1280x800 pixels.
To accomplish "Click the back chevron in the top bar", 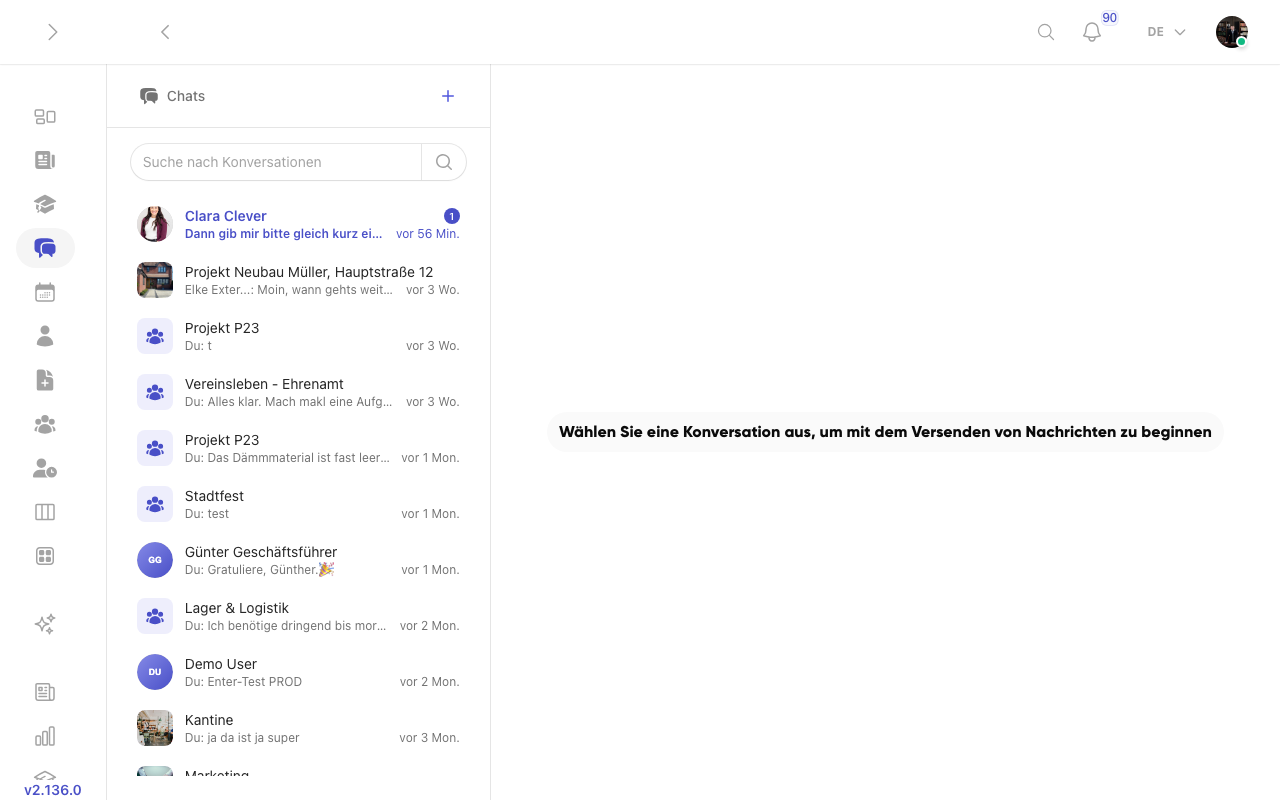I will click(x=165, y=32).
